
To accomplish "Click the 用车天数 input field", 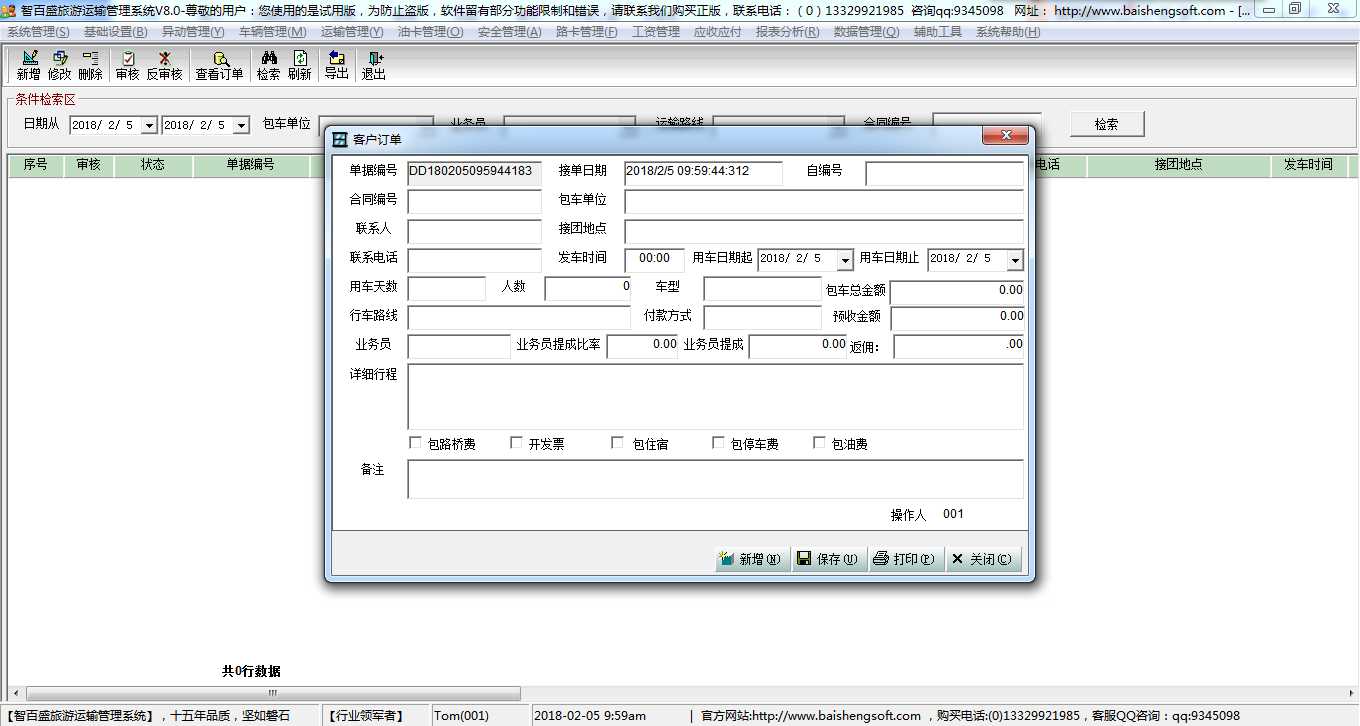I will click(447, 289).
